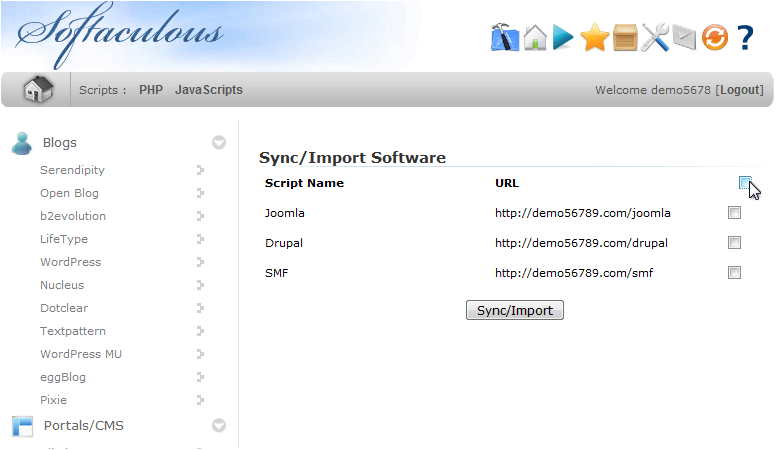Click the arrow icon next to Nucleus
This screenshot has width=776, height=450.
point(200,285)
